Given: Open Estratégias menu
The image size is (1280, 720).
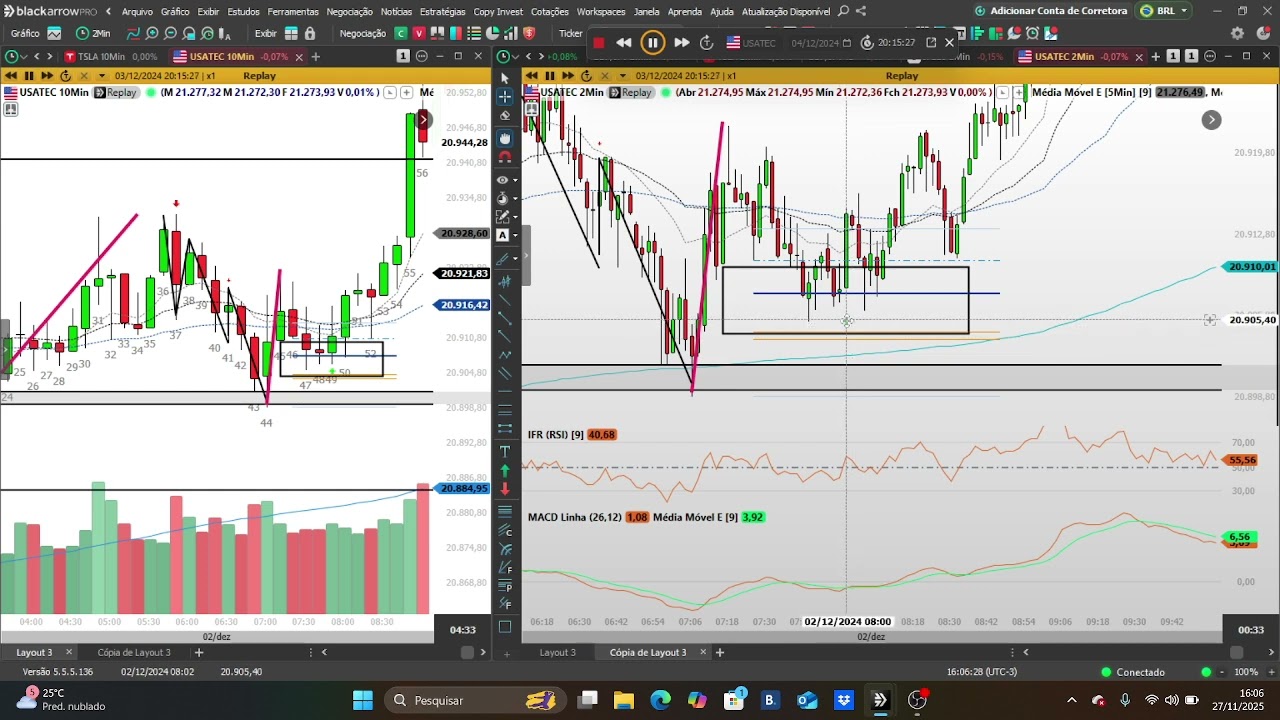Looking at the screenshot, I should 442,11.
